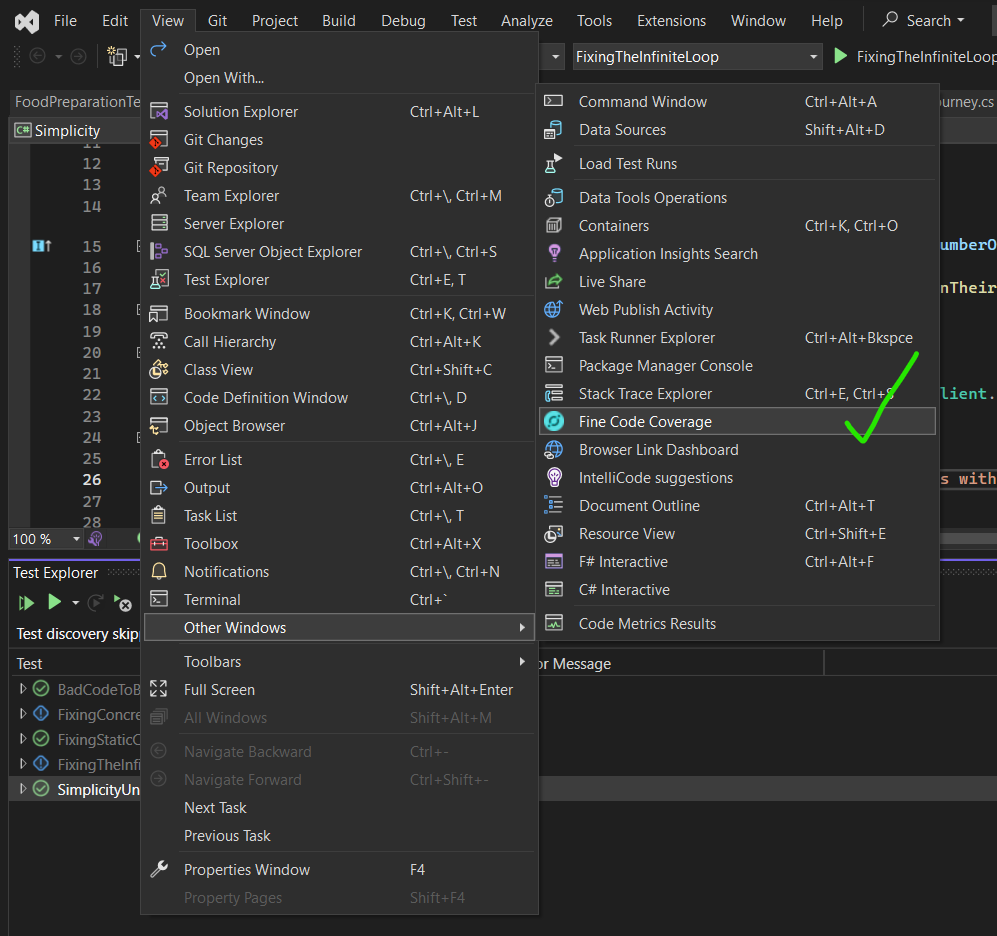The image size is (997, 936).
Task: Click the Test Explorer panel title
Action: pyautogui.click(x=55, y=572)
